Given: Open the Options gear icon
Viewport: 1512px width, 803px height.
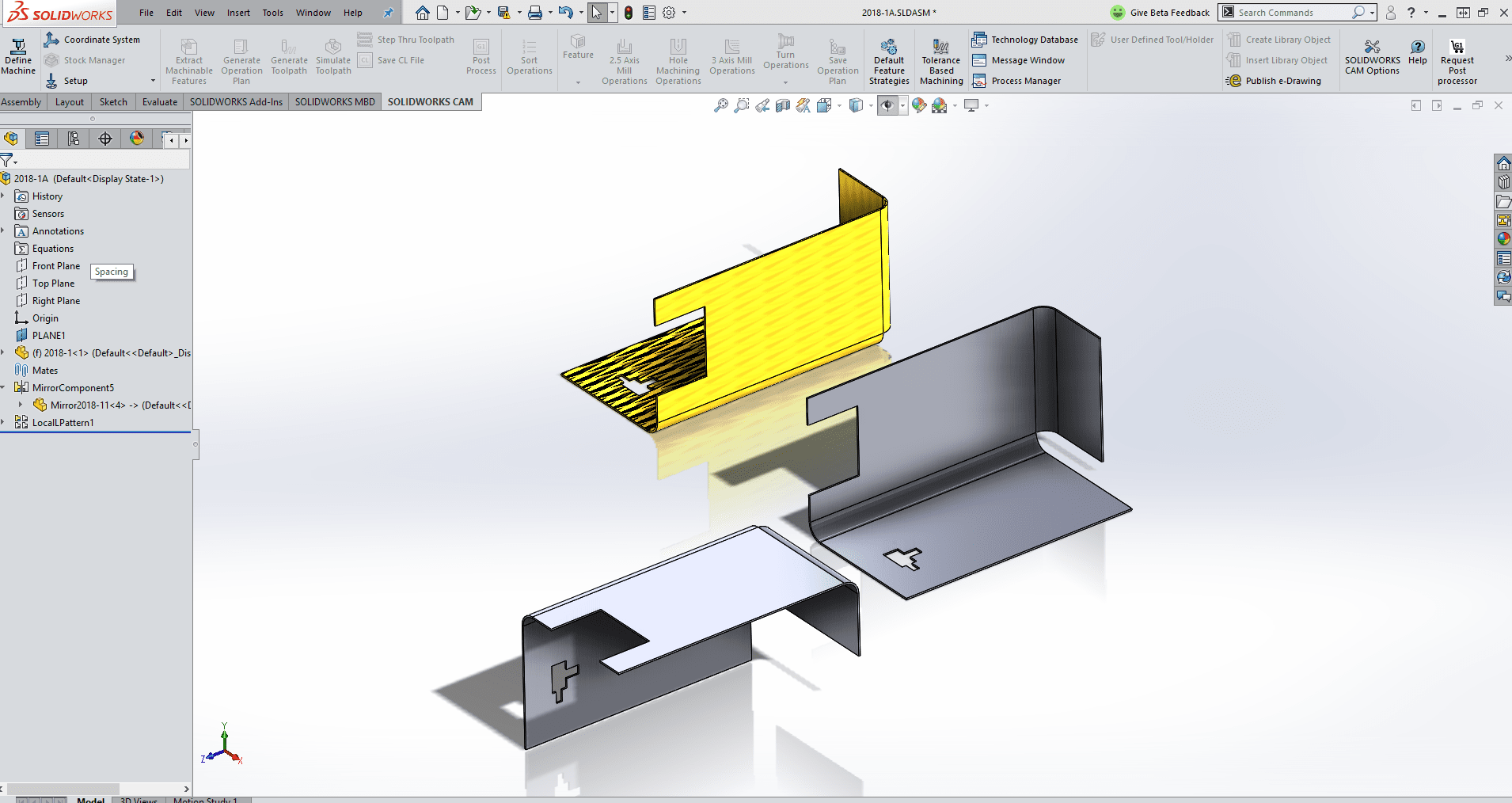Looking at the screenshot, I should tap(669, 13).
